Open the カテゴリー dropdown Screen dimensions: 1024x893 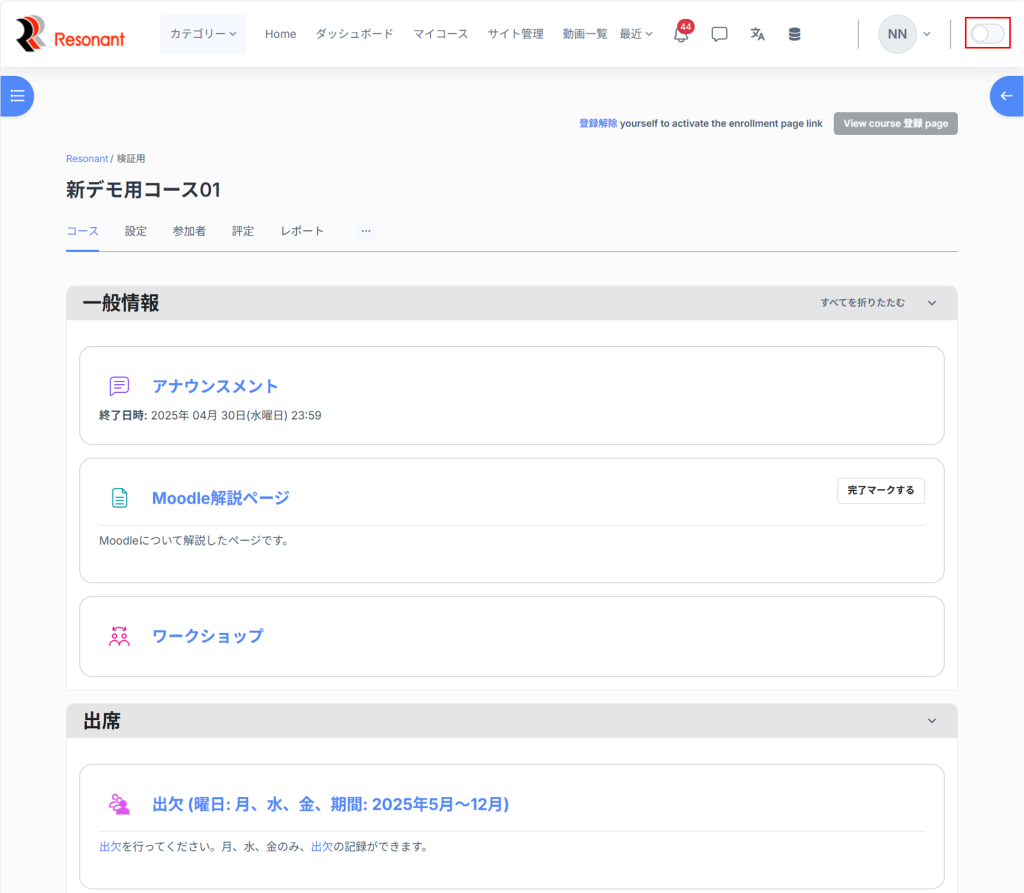203,34
